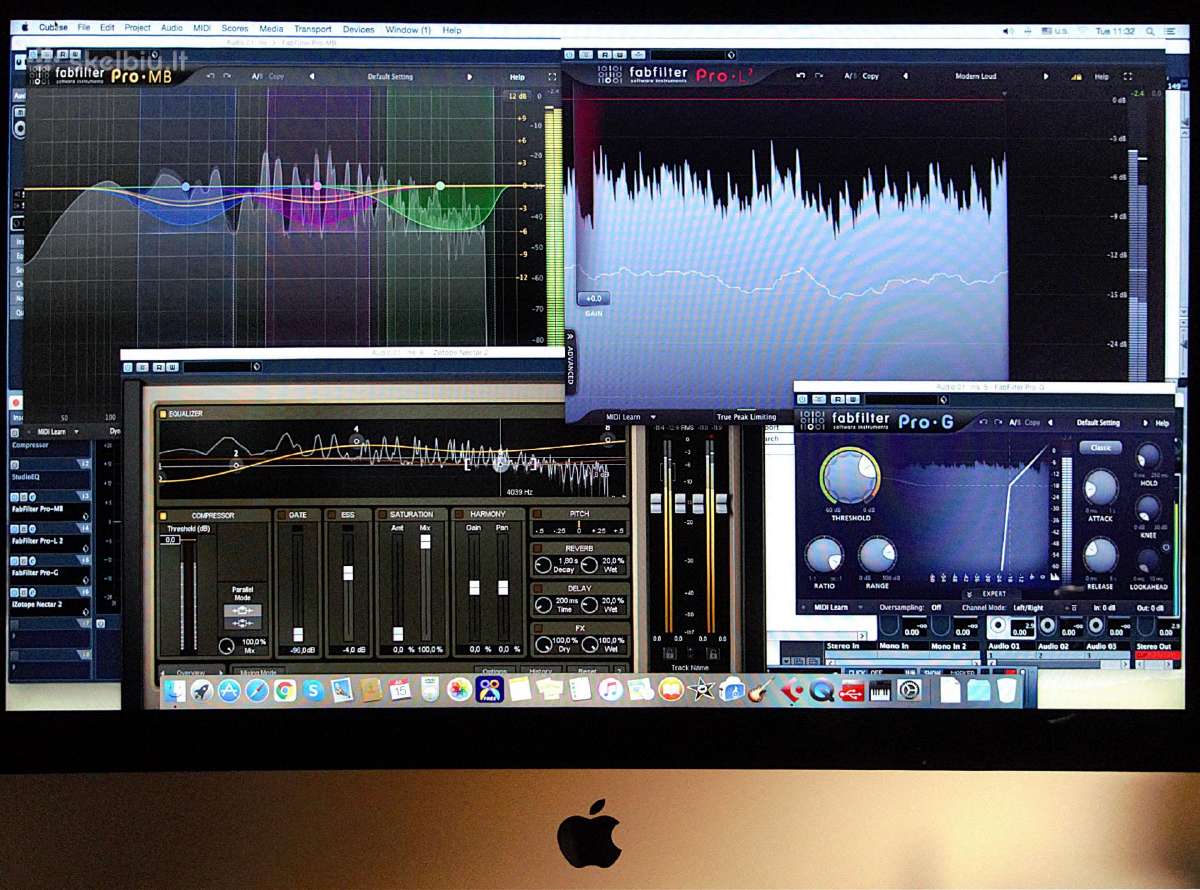Open the MIDI menu in menu bar
The height and width of the screenshot is (890, 1200).
tap(202, 29)
